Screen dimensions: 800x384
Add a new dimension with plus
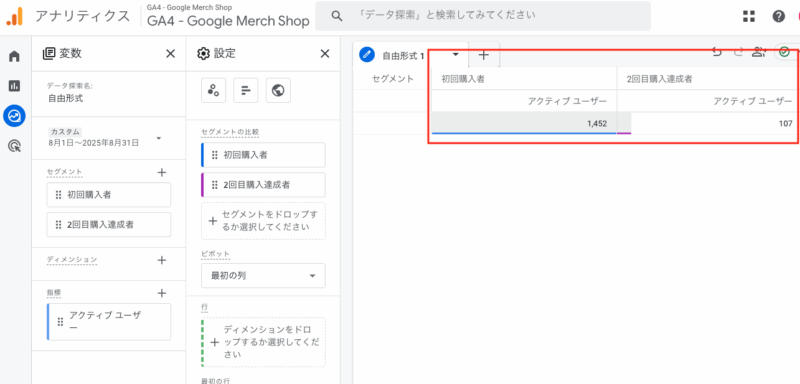(162, 260)
